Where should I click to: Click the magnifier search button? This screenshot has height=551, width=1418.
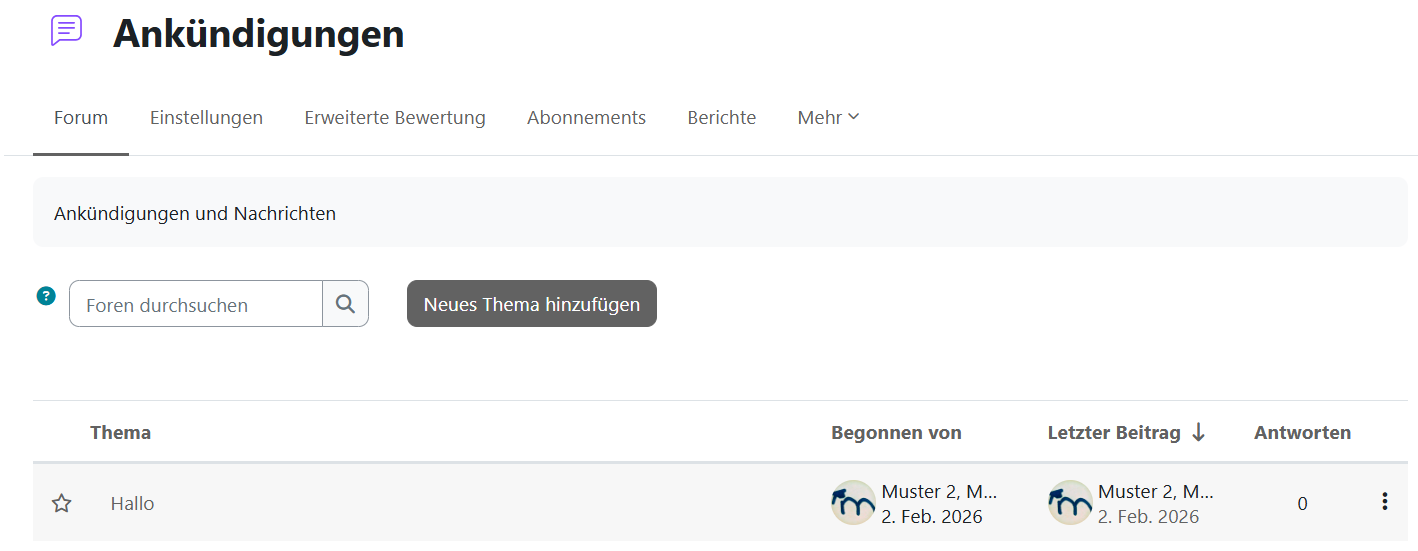[x=345, y=304]
